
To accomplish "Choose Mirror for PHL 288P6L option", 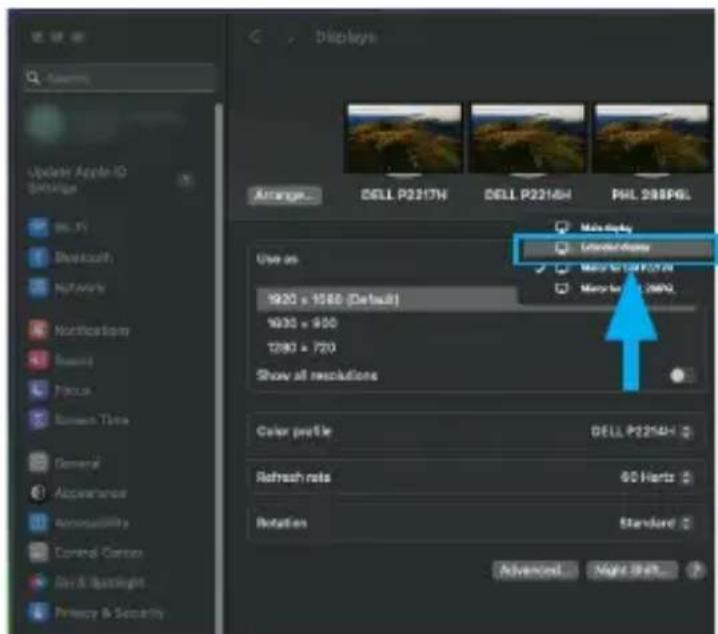I will pos(614,289).
